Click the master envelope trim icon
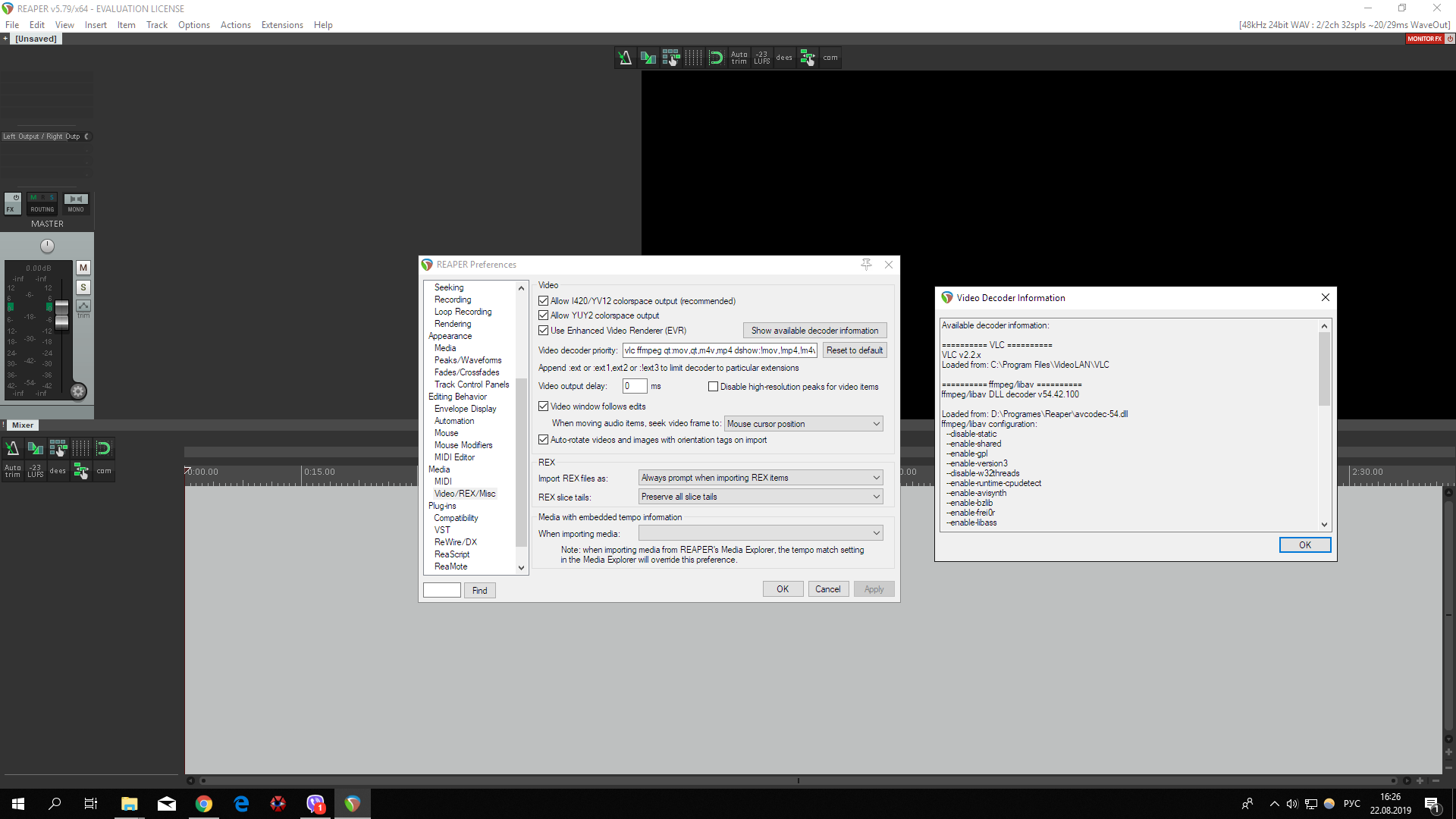1456x819 pixels. 83,306
